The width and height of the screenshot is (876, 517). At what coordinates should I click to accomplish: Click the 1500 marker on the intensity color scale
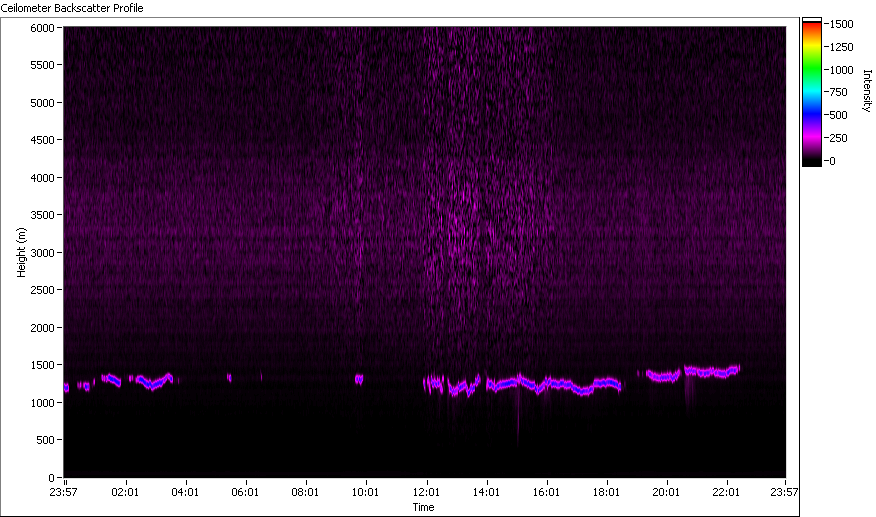pyautogui.click(x=842, y=24)
